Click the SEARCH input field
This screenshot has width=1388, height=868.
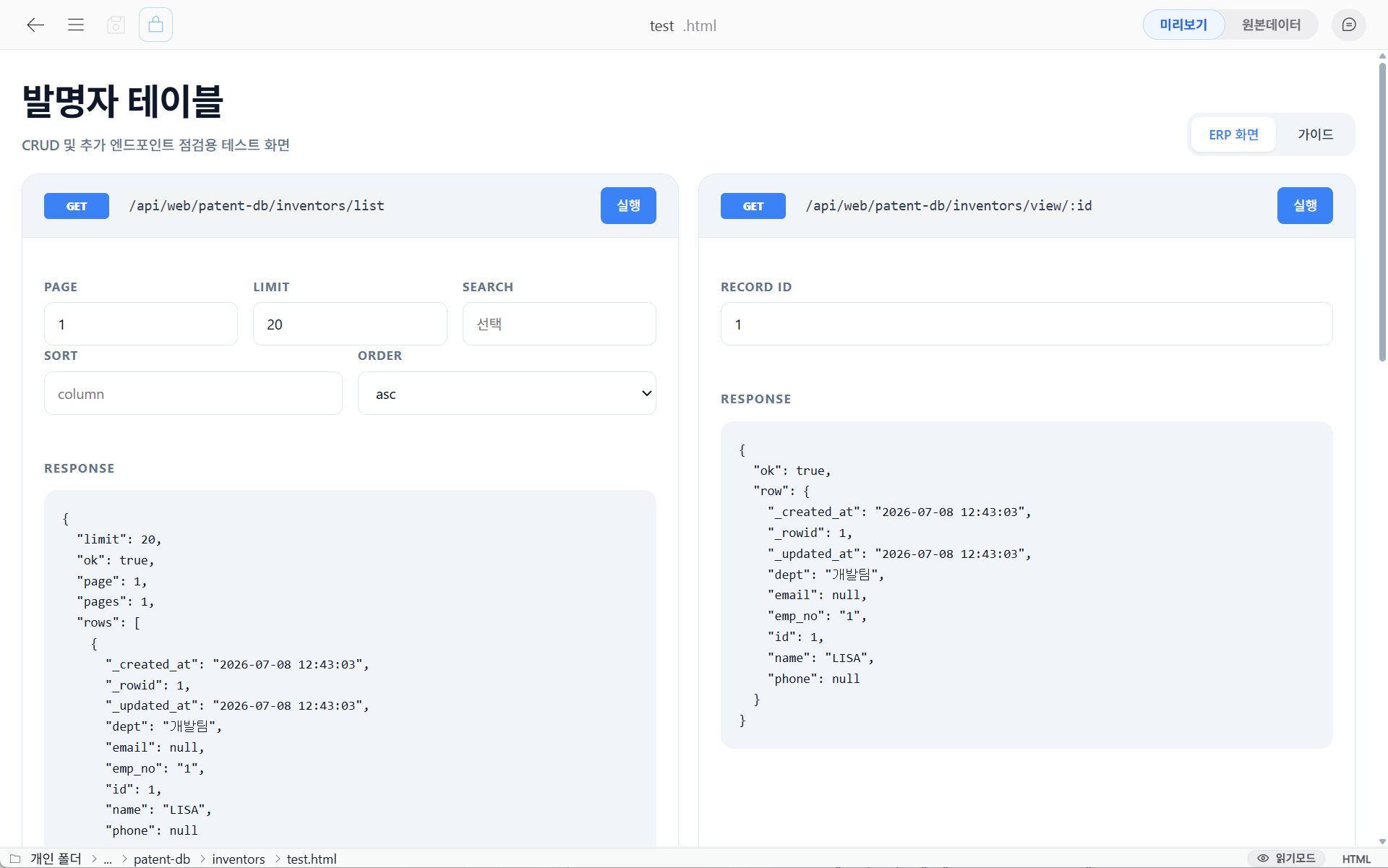pos(560,324)
